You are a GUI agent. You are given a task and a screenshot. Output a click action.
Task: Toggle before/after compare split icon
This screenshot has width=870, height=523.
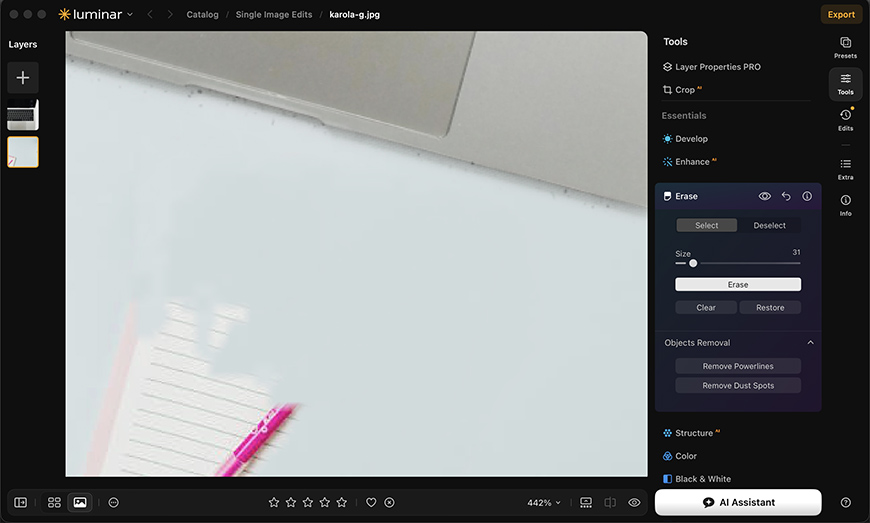[x=610, y=502]
